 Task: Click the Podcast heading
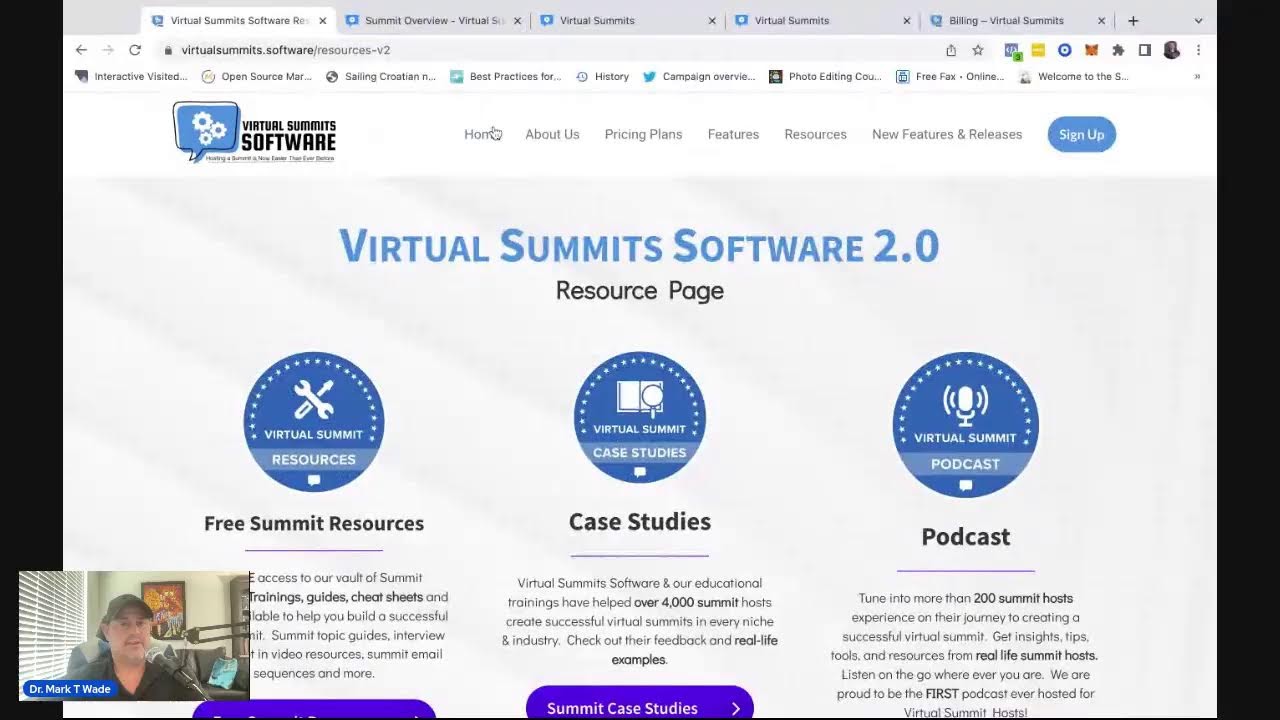click(x=966, y=536)
